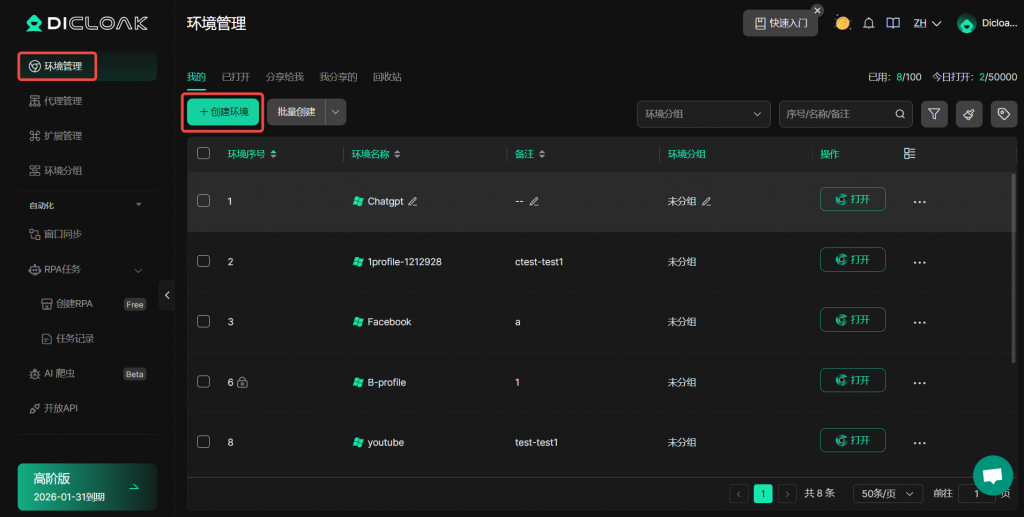Click the gold coin rewards icon
This screenshot has height=517, width=1024.
point(843,23)
